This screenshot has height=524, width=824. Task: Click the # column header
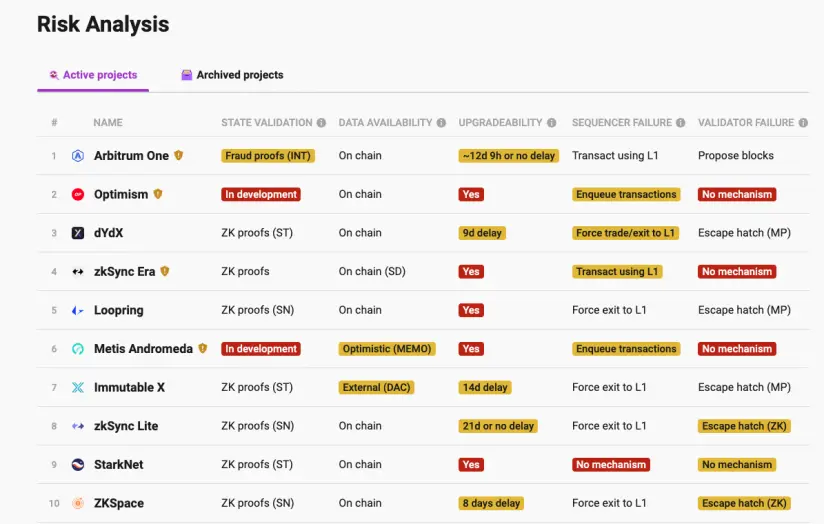(x=54, y=122)
